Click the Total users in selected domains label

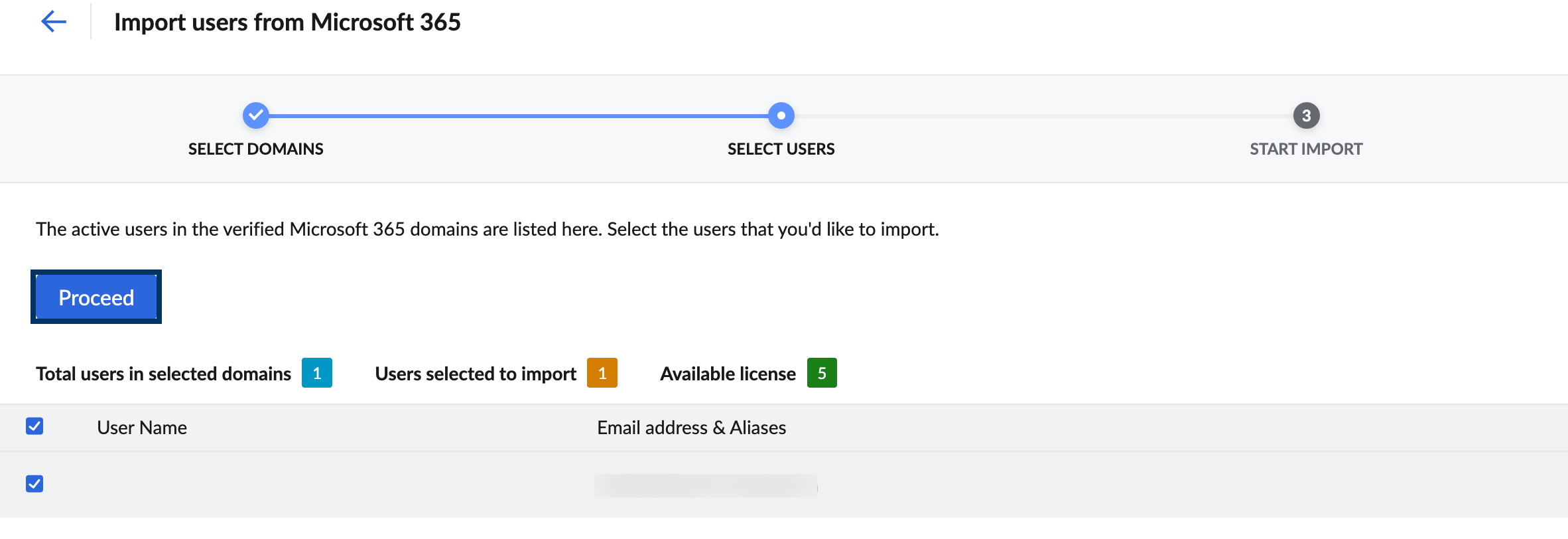tap(163, 374)
